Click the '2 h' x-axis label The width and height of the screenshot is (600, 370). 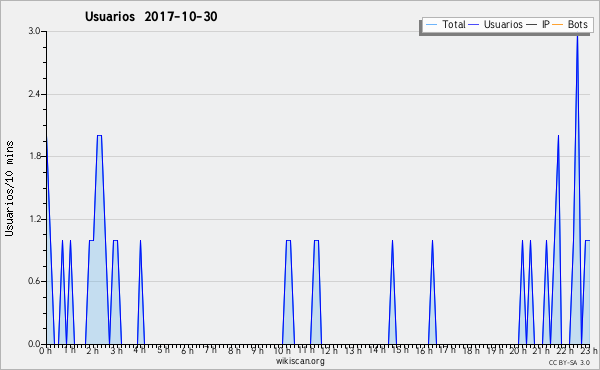(x=92, y=350)
